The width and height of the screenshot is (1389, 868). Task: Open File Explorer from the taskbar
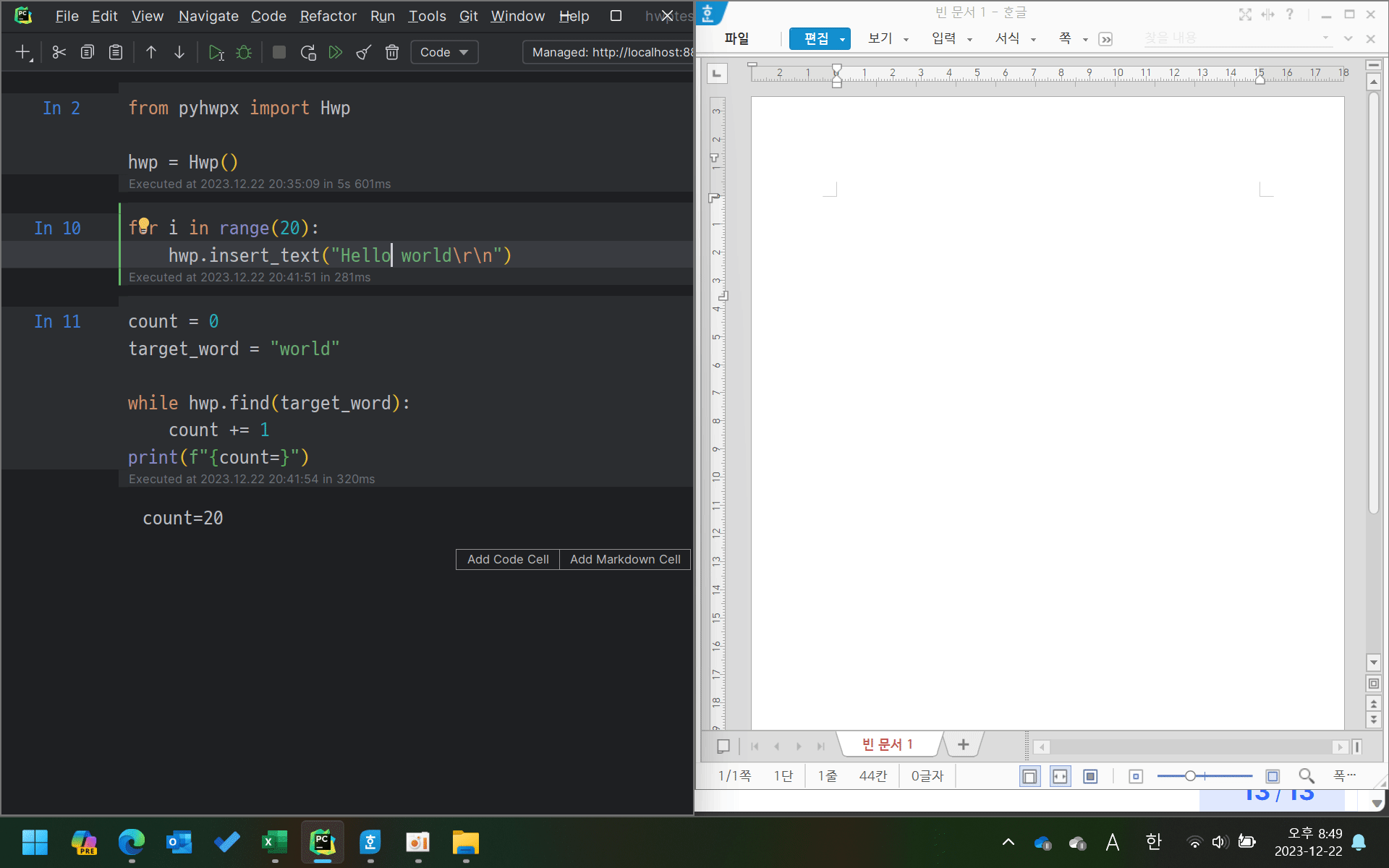coord(466,843)
